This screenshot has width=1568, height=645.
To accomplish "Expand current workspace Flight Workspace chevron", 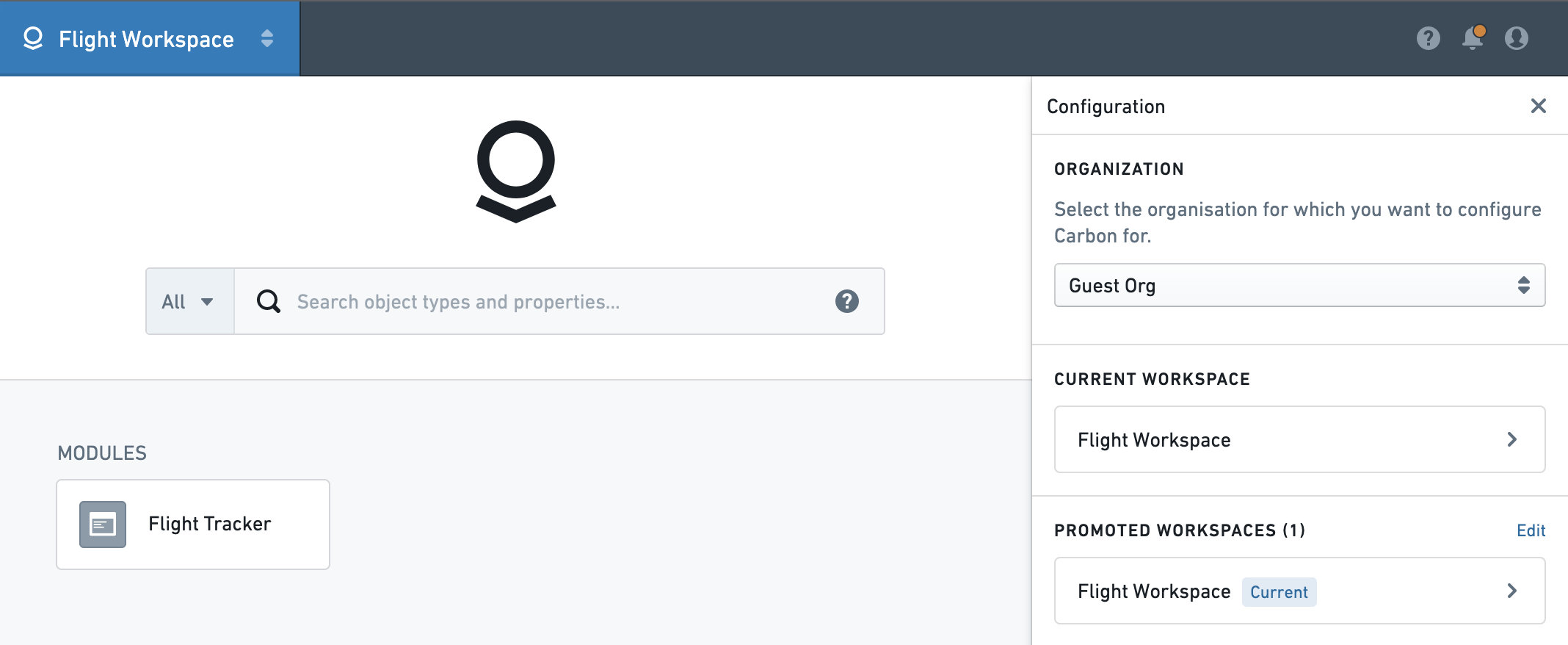I will tap(1511, 439).
